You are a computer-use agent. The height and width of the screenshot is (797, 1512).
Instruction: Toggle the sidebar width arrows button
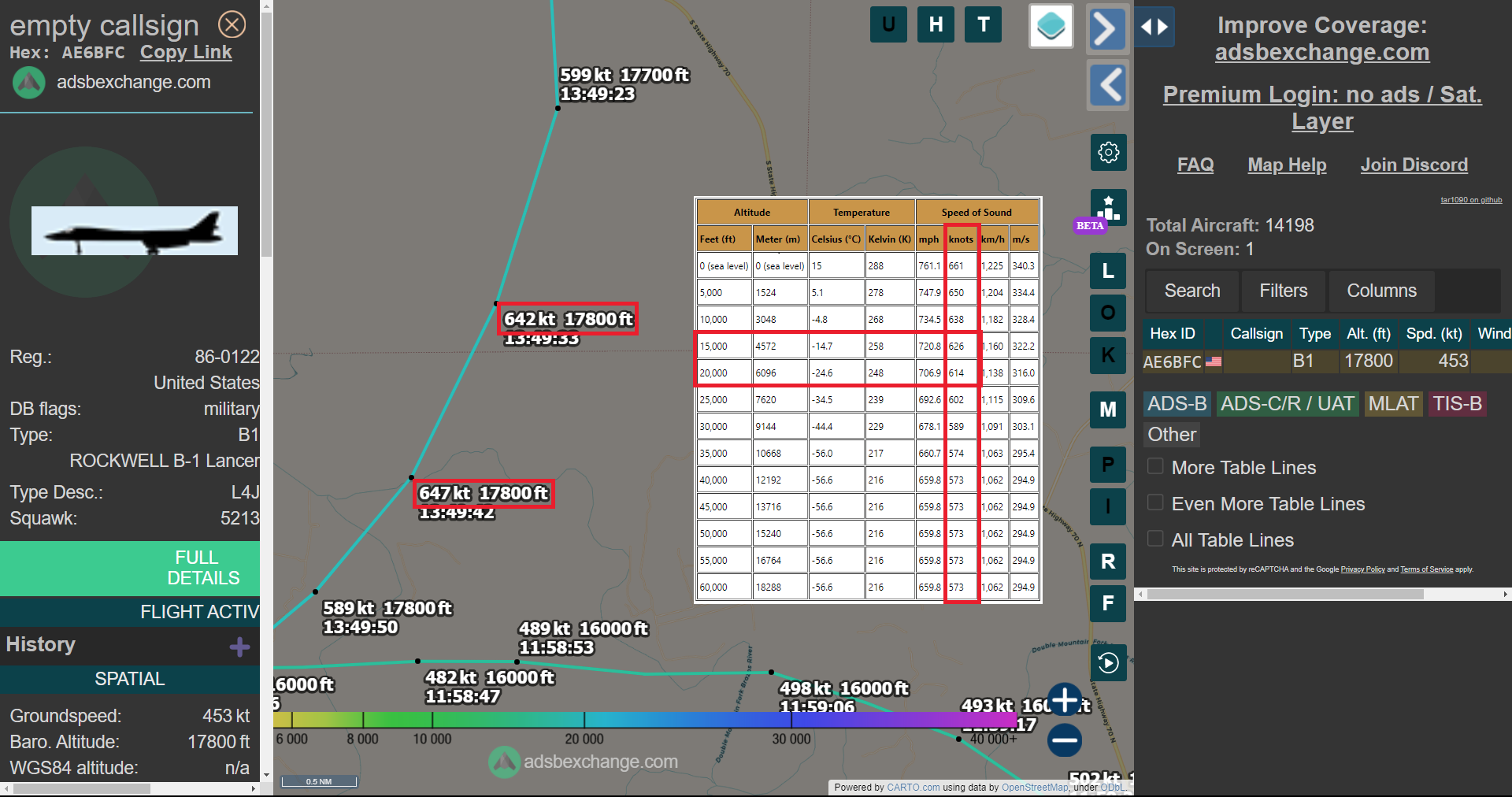click(x=1154, y=27)
